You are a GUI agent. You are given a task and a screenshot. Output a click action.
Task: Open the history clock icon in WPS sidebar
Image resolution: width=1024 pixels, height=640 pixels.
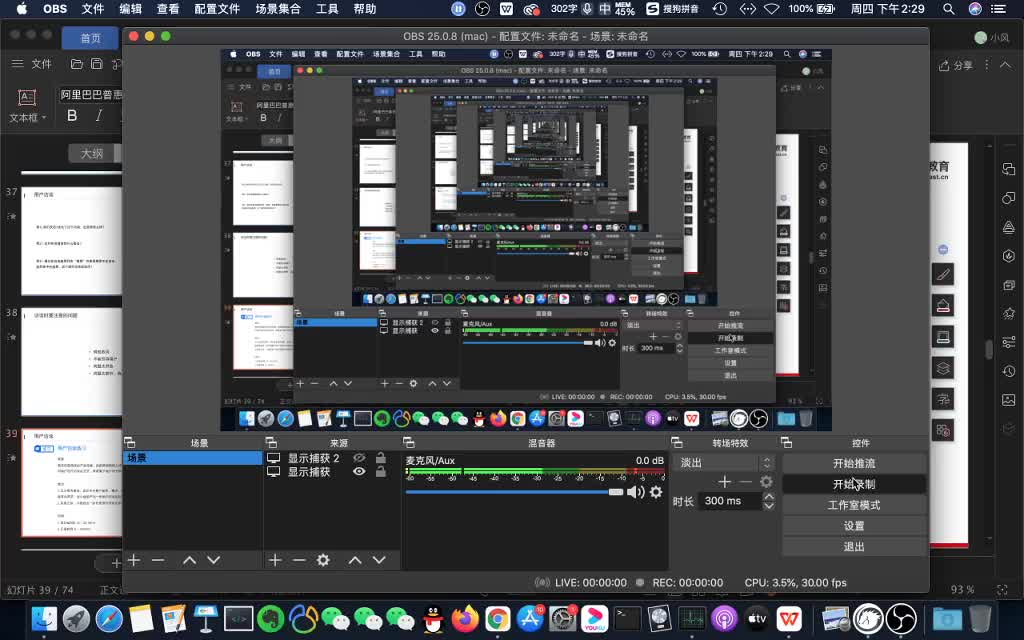tap(1008, 371)
